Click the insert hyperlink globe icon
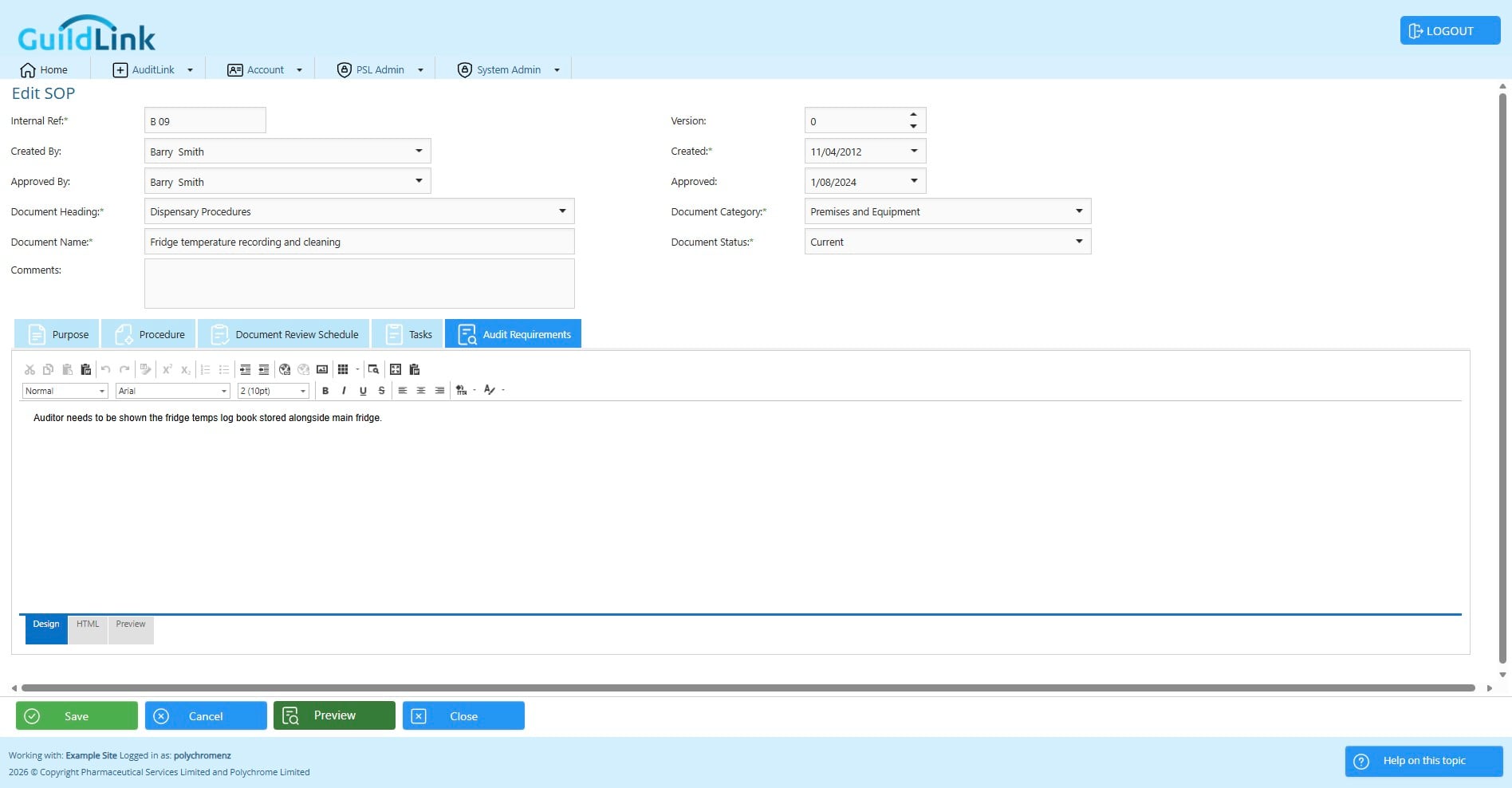 [284, 369]
